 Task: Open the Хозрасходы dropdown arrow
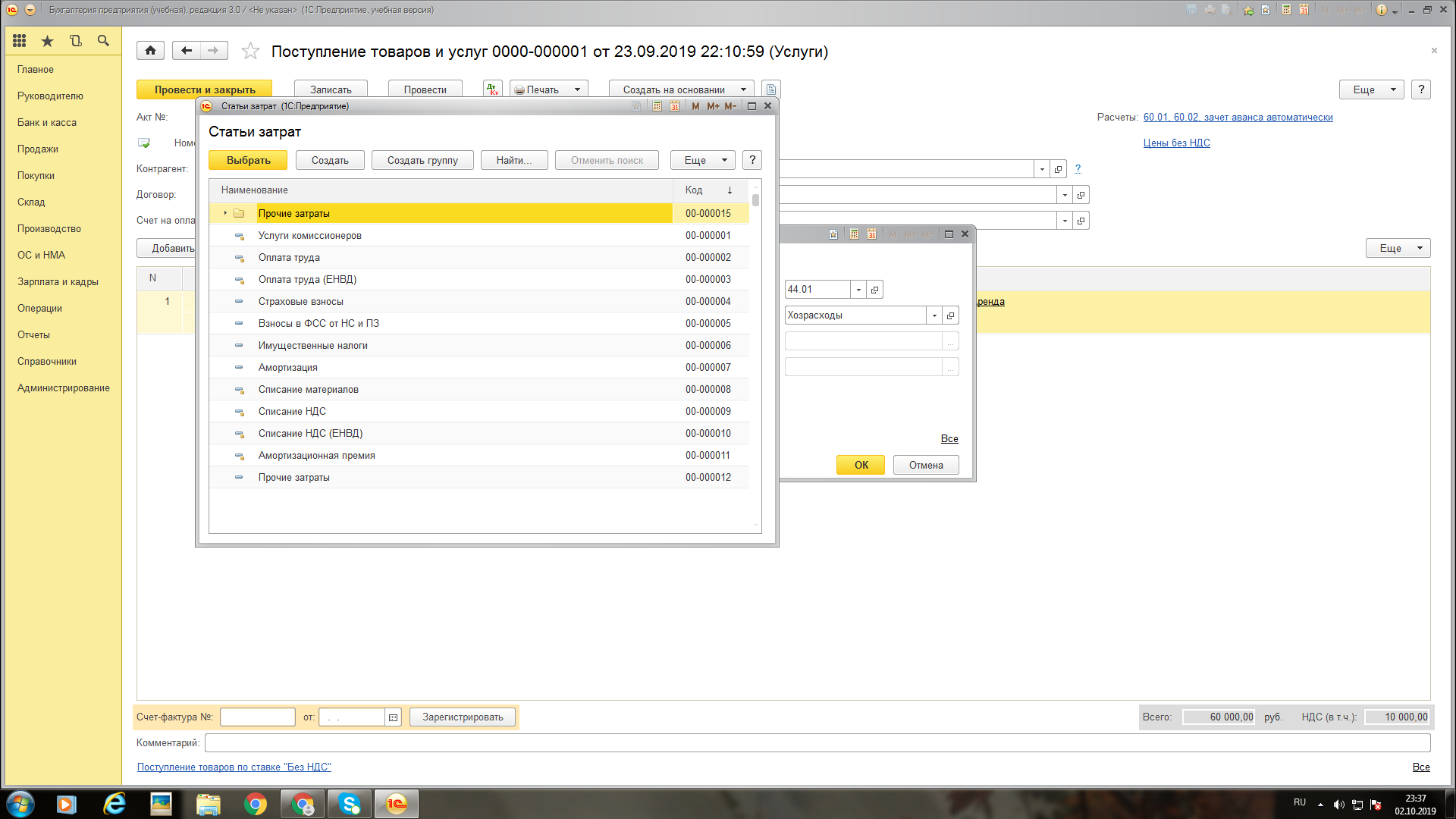coord(934,315)
